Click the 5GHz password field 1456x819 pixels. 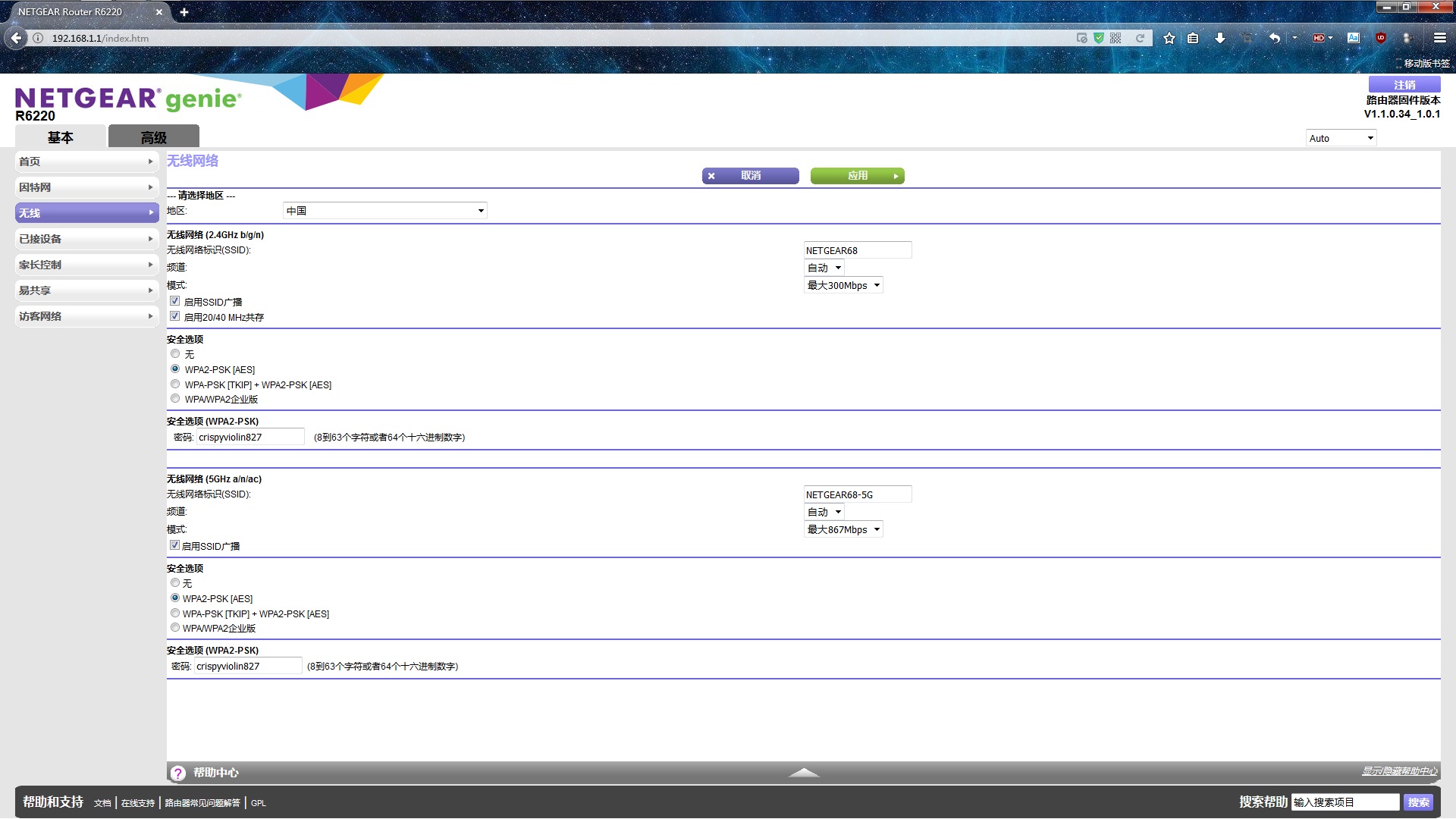[x=248, y=666]
